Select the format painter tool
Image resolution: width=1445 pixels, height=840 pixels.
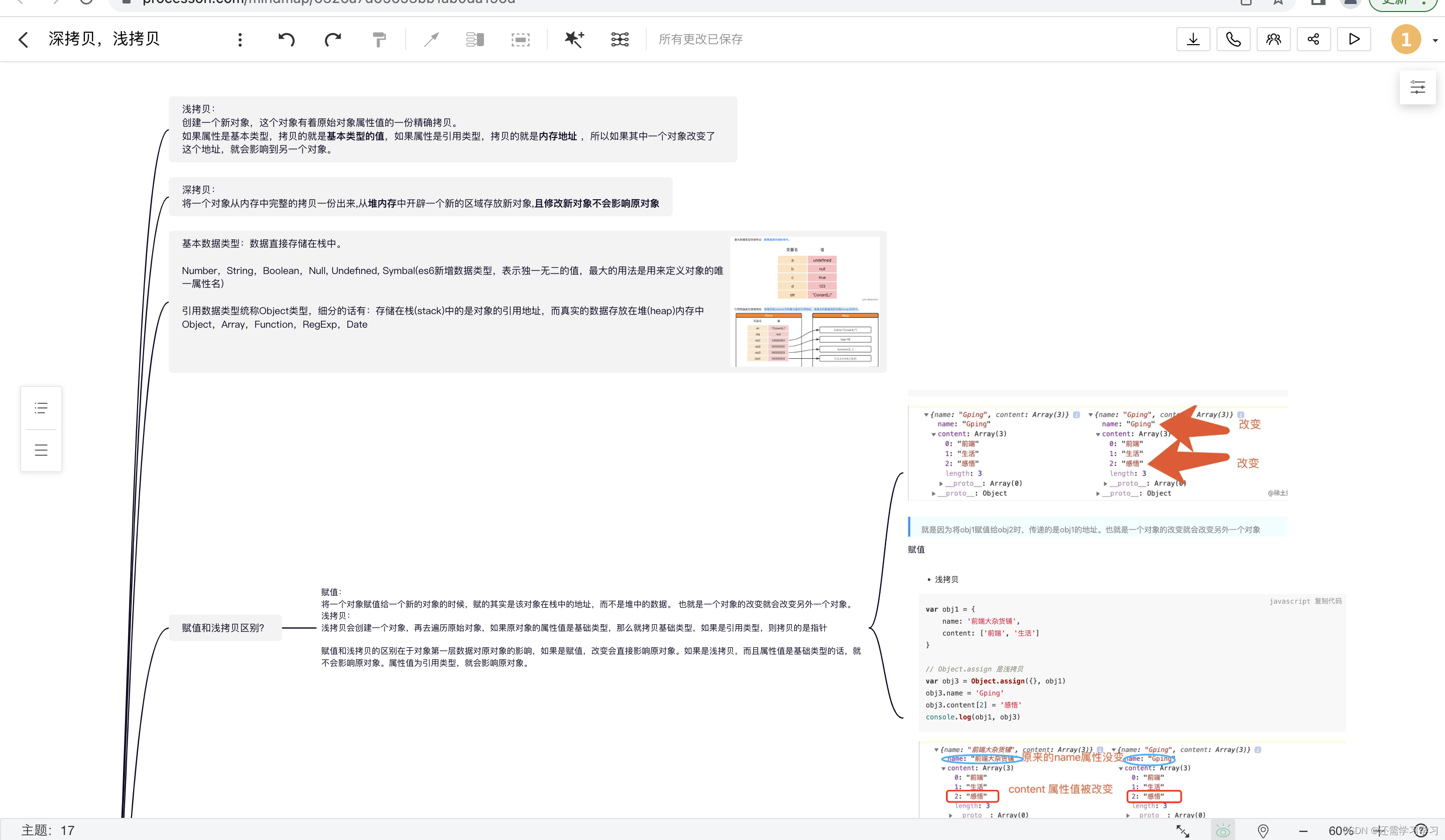[x=379, y=39]
